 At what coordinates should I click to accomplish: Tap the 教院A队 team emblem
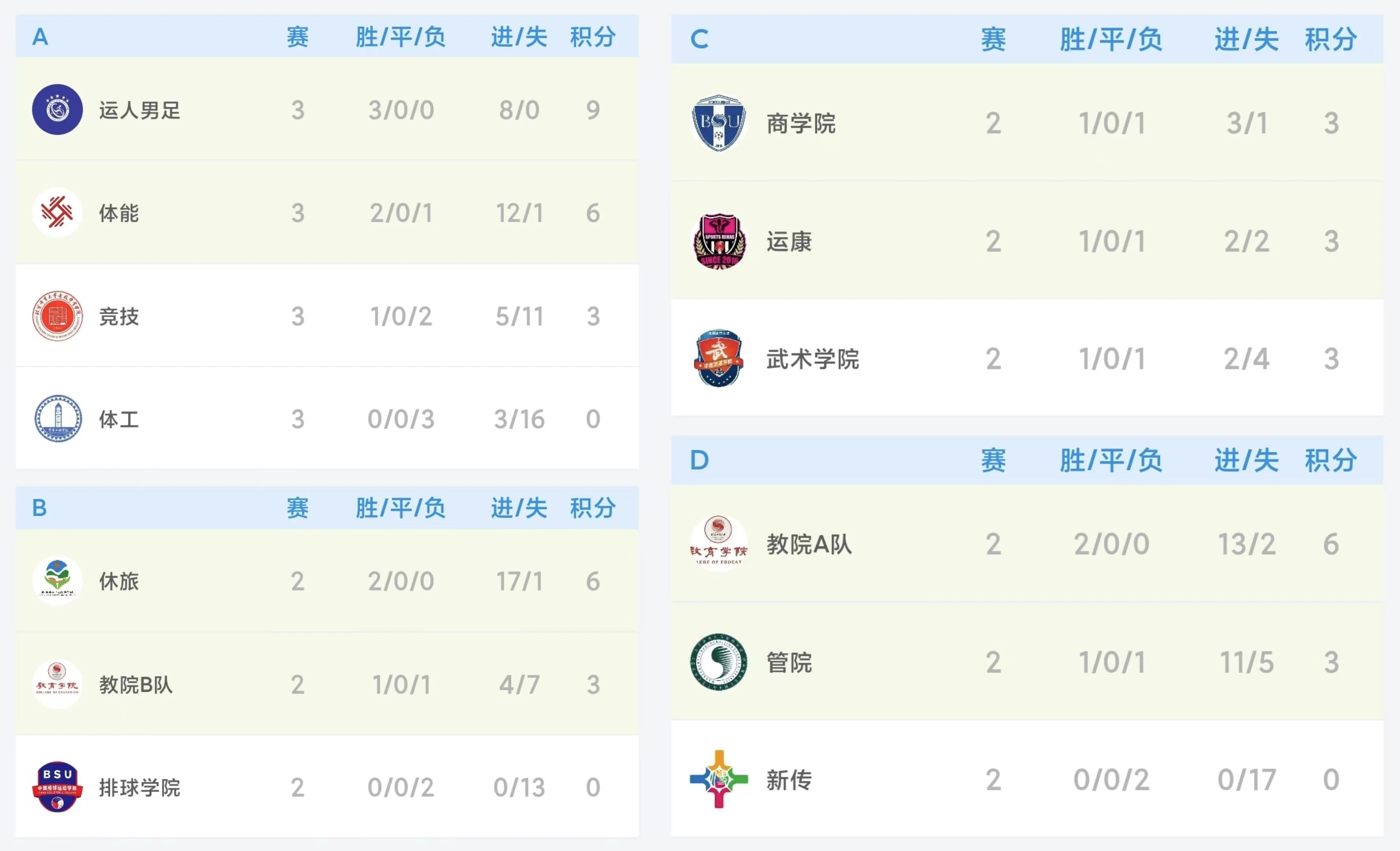(x=719, y=543)
